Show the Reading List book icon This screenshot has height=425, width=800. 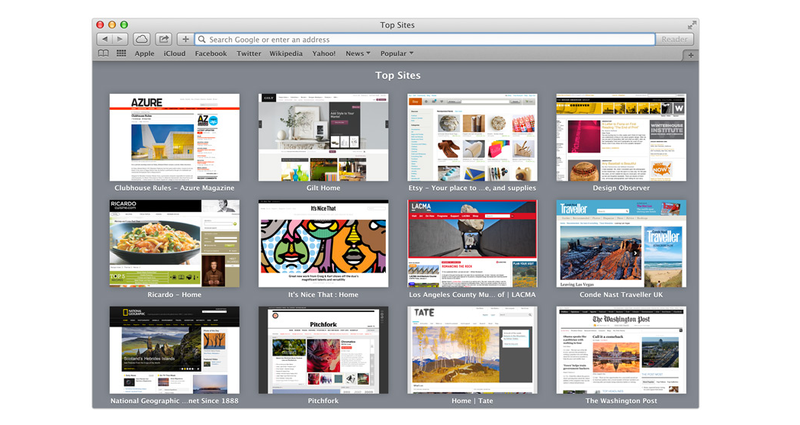coord(104,53)
